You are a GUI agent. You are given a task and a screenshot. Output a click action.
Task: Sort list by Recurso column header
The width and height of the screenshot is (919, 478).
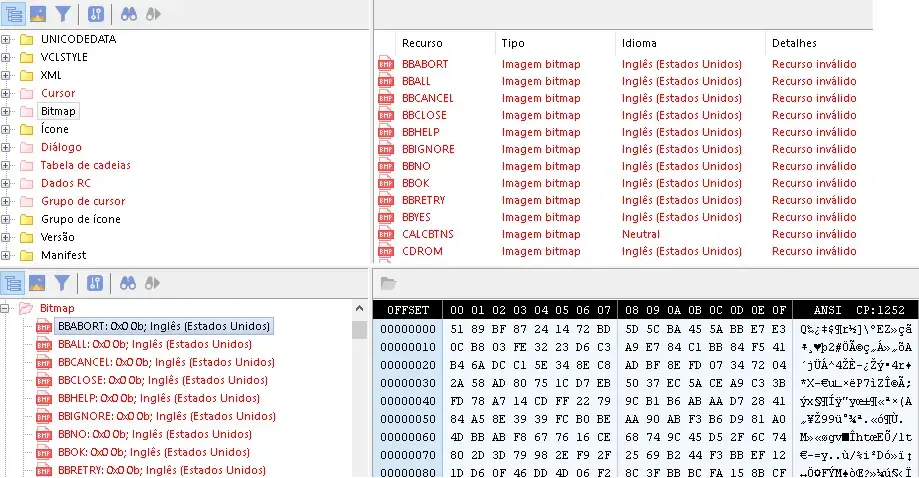coord(422,43)
